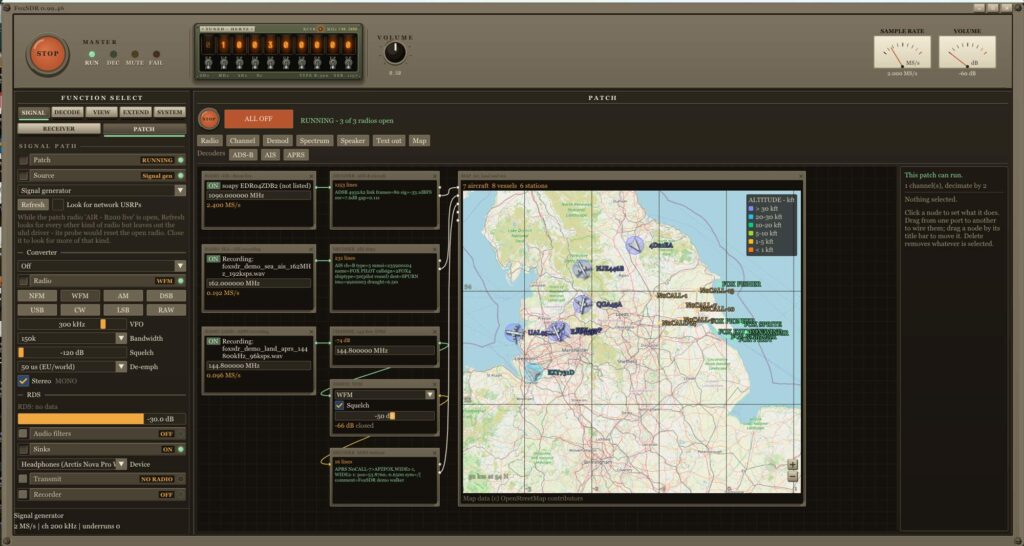Toggle the Source checkbox in Signal Path

[24, 176]
